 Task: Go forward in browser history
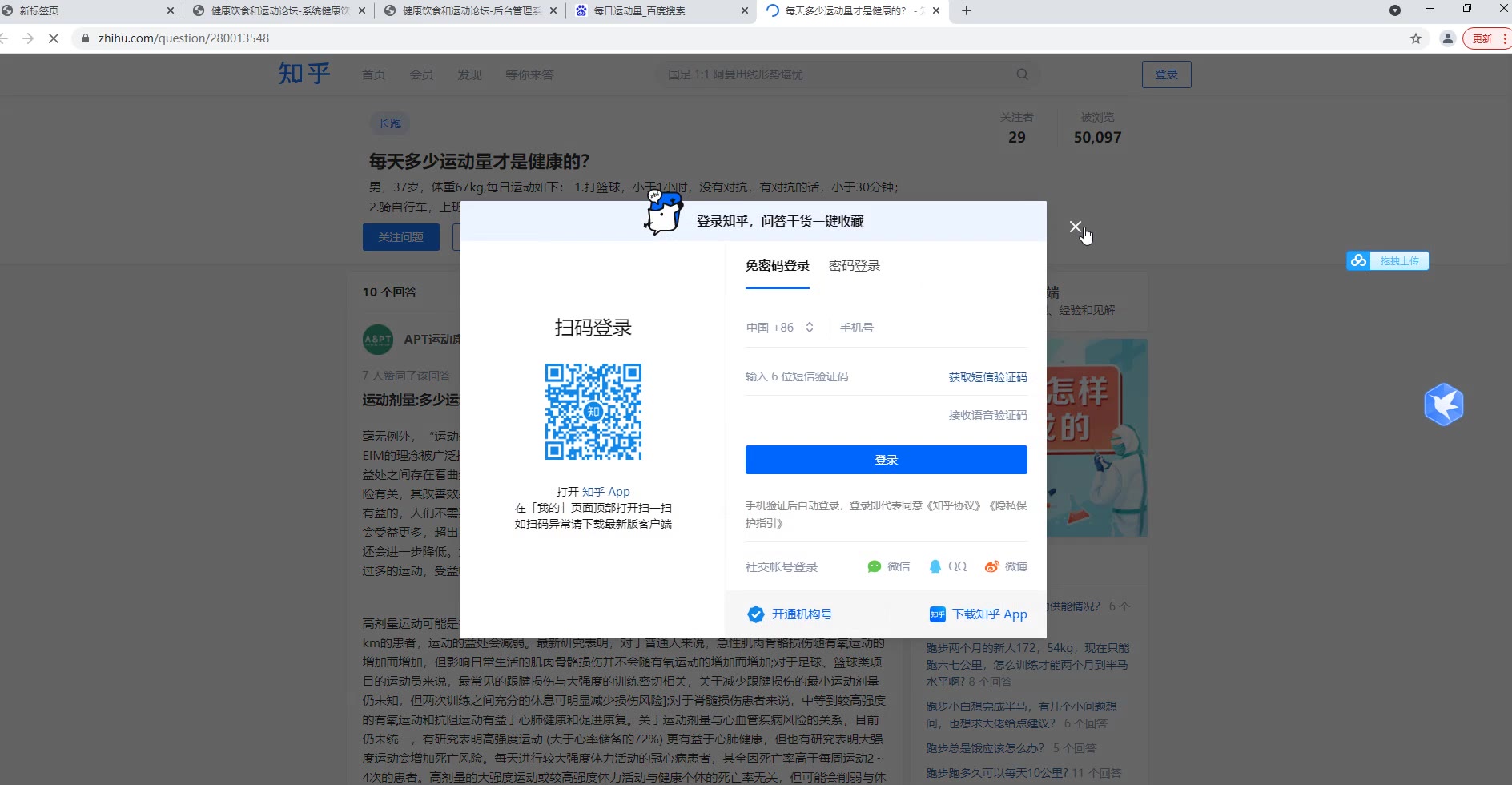pyautogui.click(x=28, y=38)
